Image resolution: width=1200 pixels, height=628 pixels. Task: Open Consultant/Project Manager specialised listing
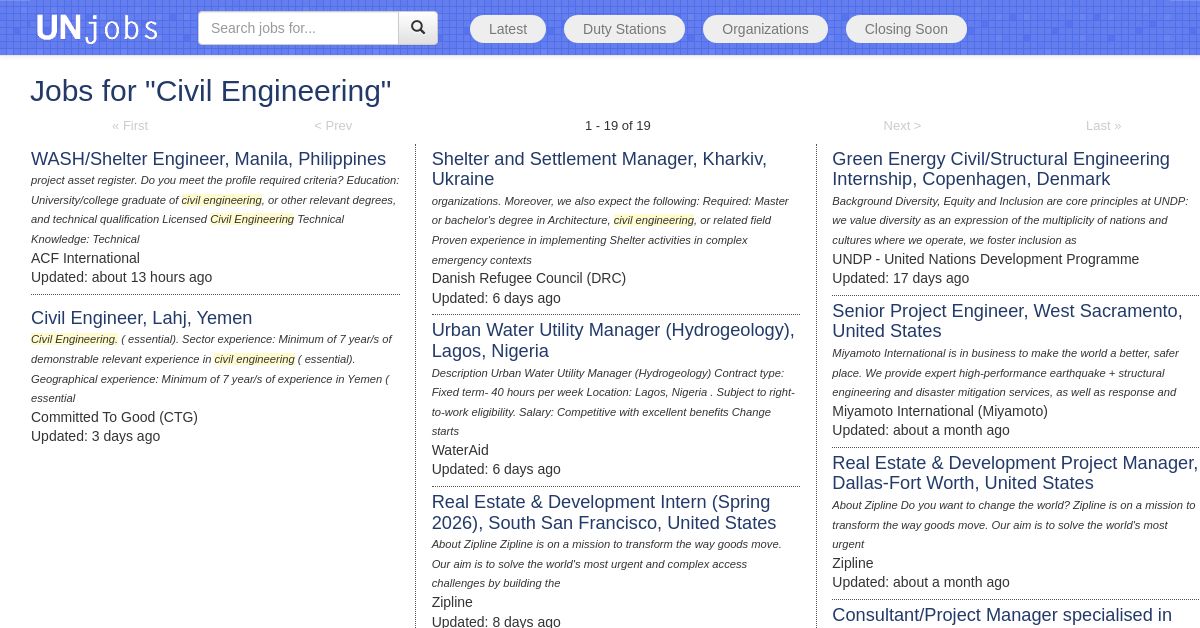click(1001, 615)
